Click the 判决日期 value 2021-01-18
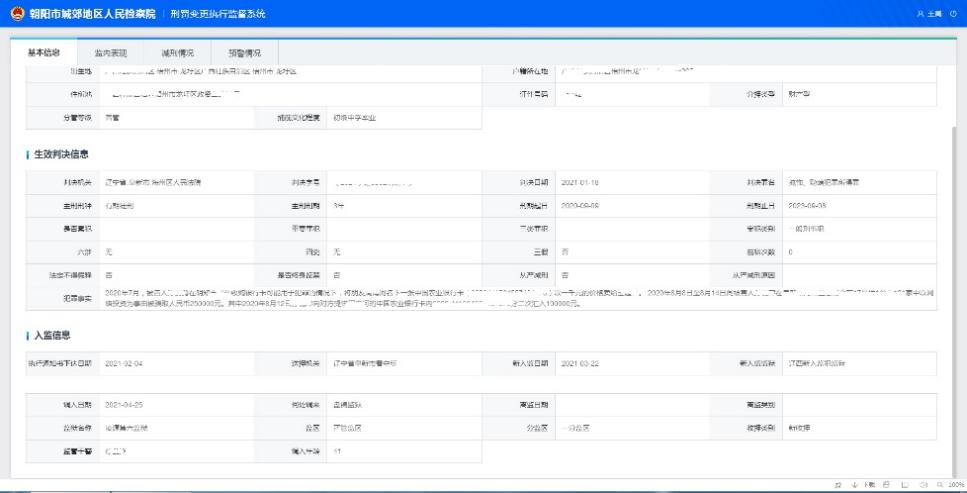The width and height of the screenshot is (967, 493). (579, 183)
